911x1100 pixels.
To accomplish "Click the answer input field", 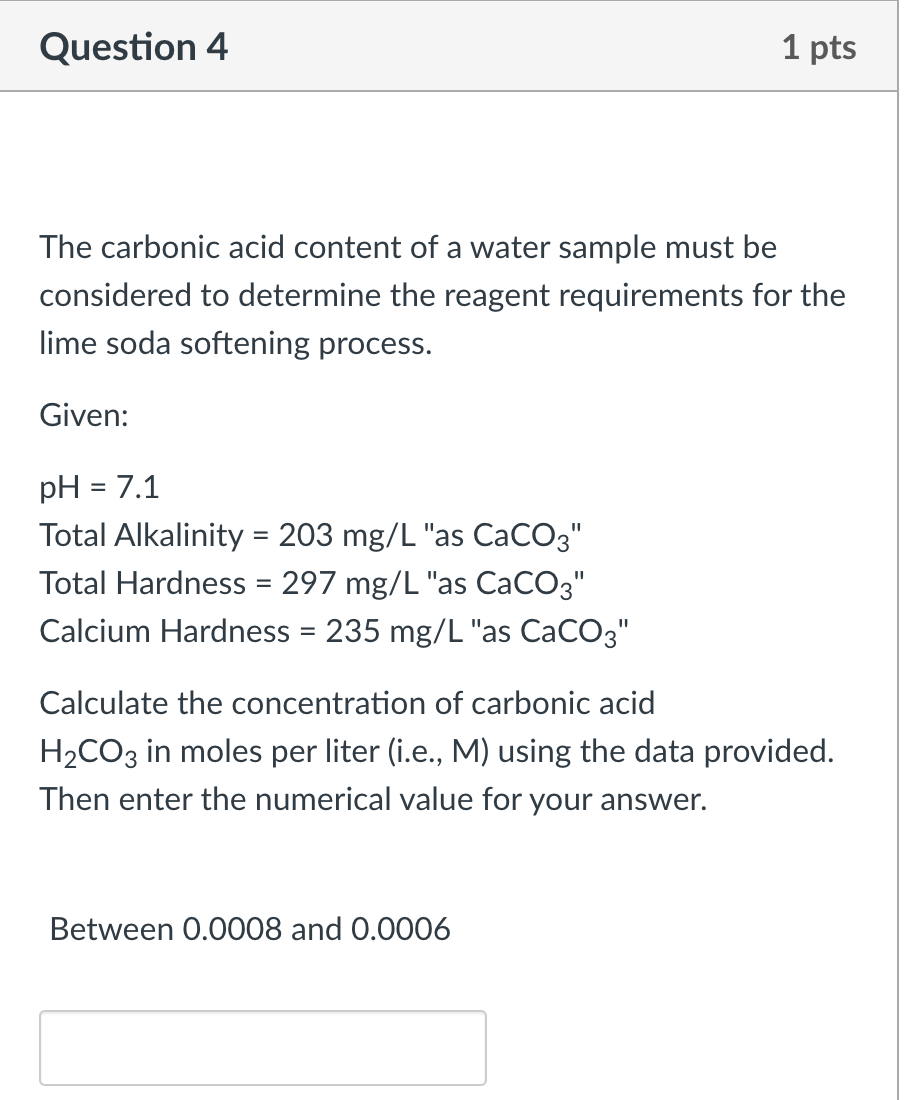I will coord(262,1047).
